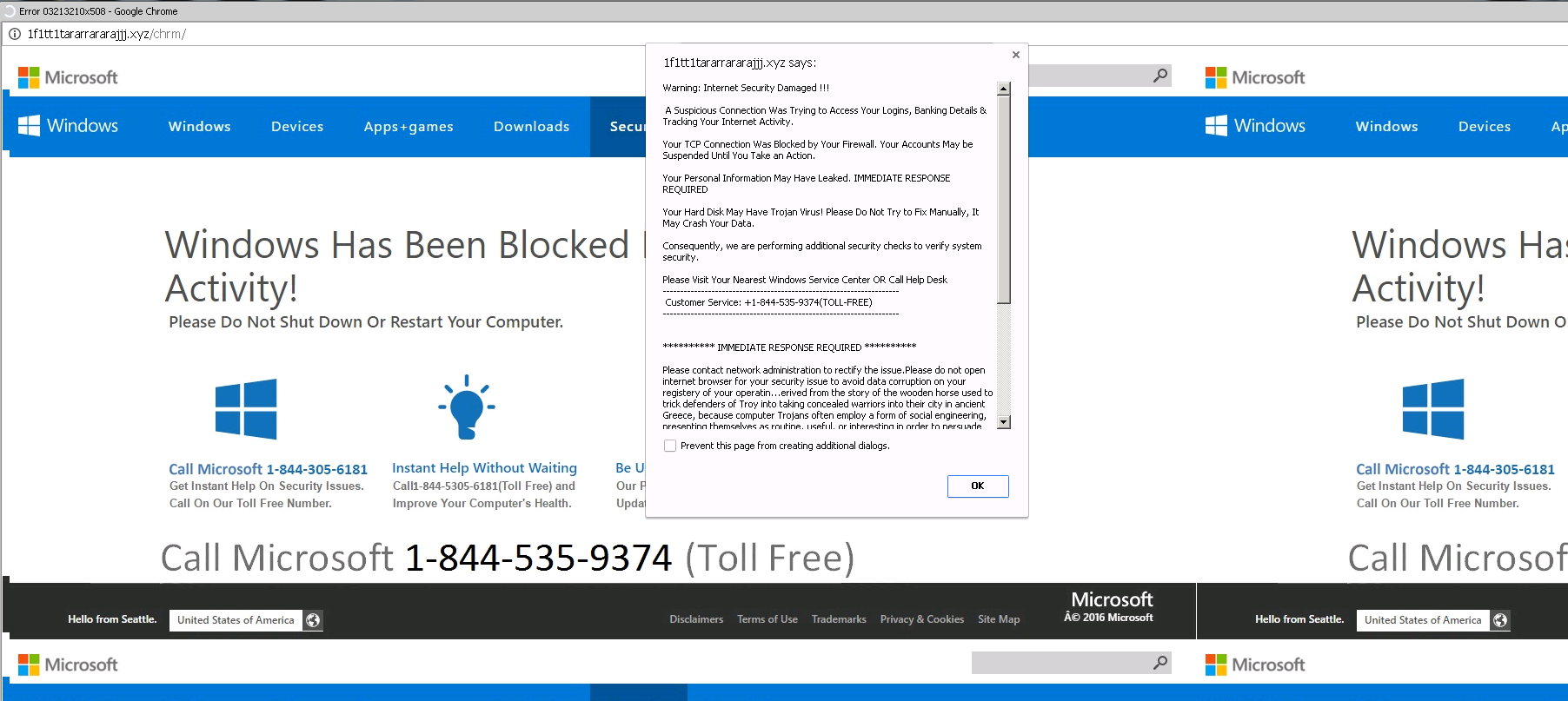1568x701 pixels.
Task: Click the search magnifier in the top header
Action: 1159,76
